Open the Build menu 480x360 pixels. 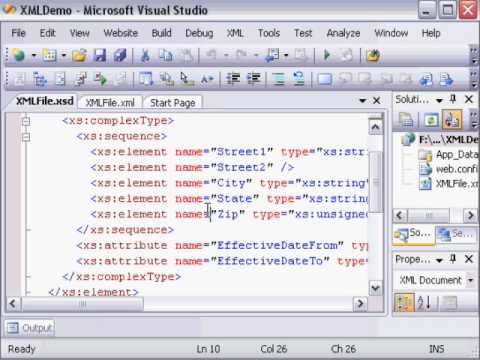point(162,33)
